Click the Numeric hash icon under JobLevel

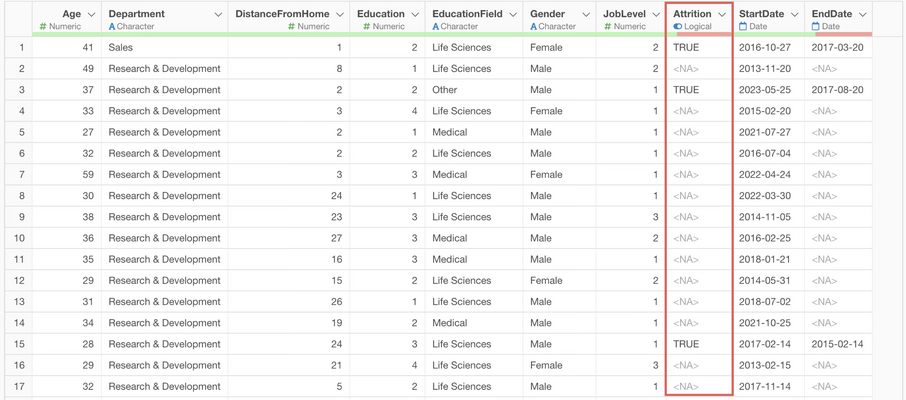click(x=607, y=27)
